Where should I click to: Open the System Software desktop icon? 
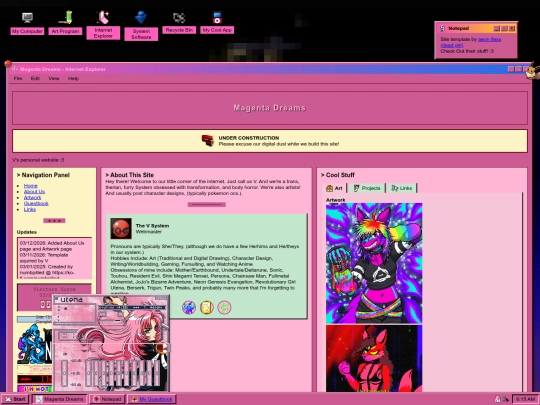(141, 26)
